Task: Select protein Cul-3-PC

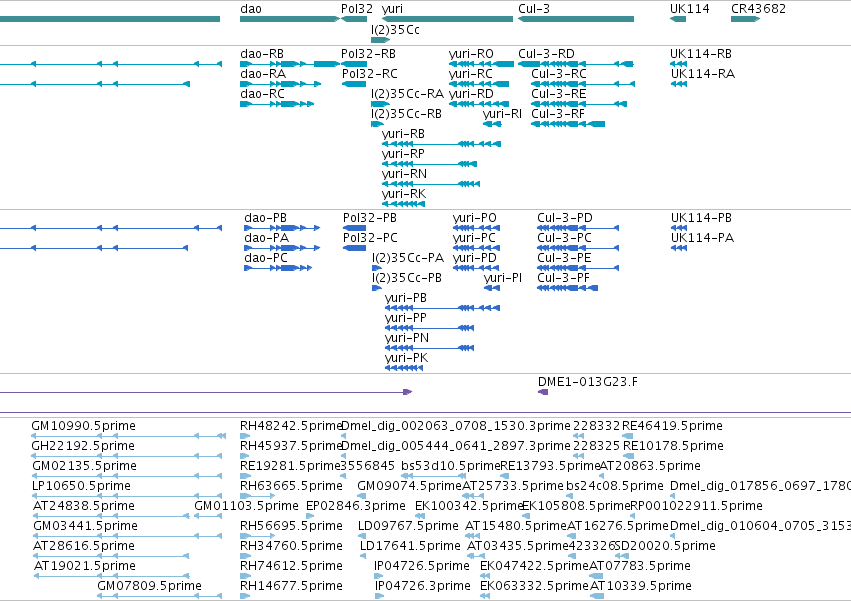Action: pos(578,248)
